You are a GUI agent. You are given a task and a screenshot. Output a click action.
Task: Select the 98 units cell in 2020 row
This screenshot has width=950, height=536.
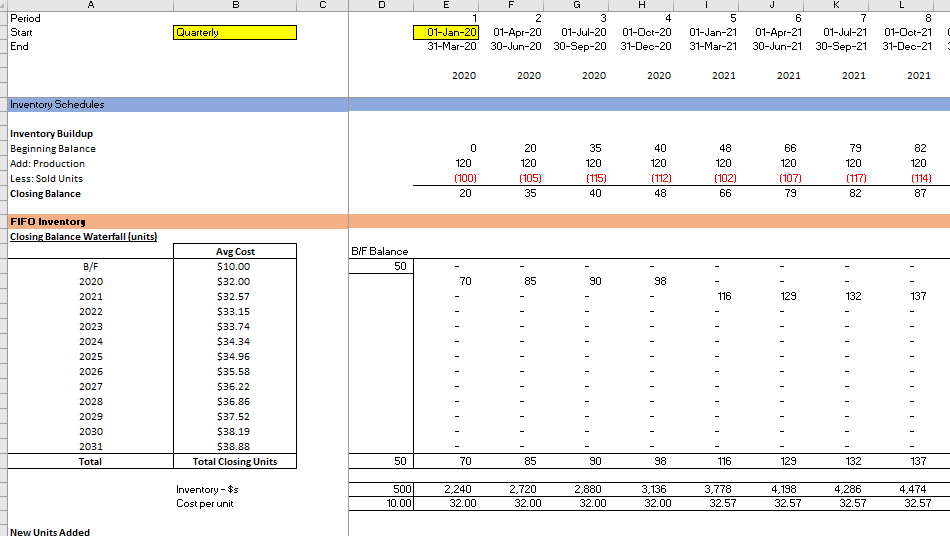click(x=641, y=282)
